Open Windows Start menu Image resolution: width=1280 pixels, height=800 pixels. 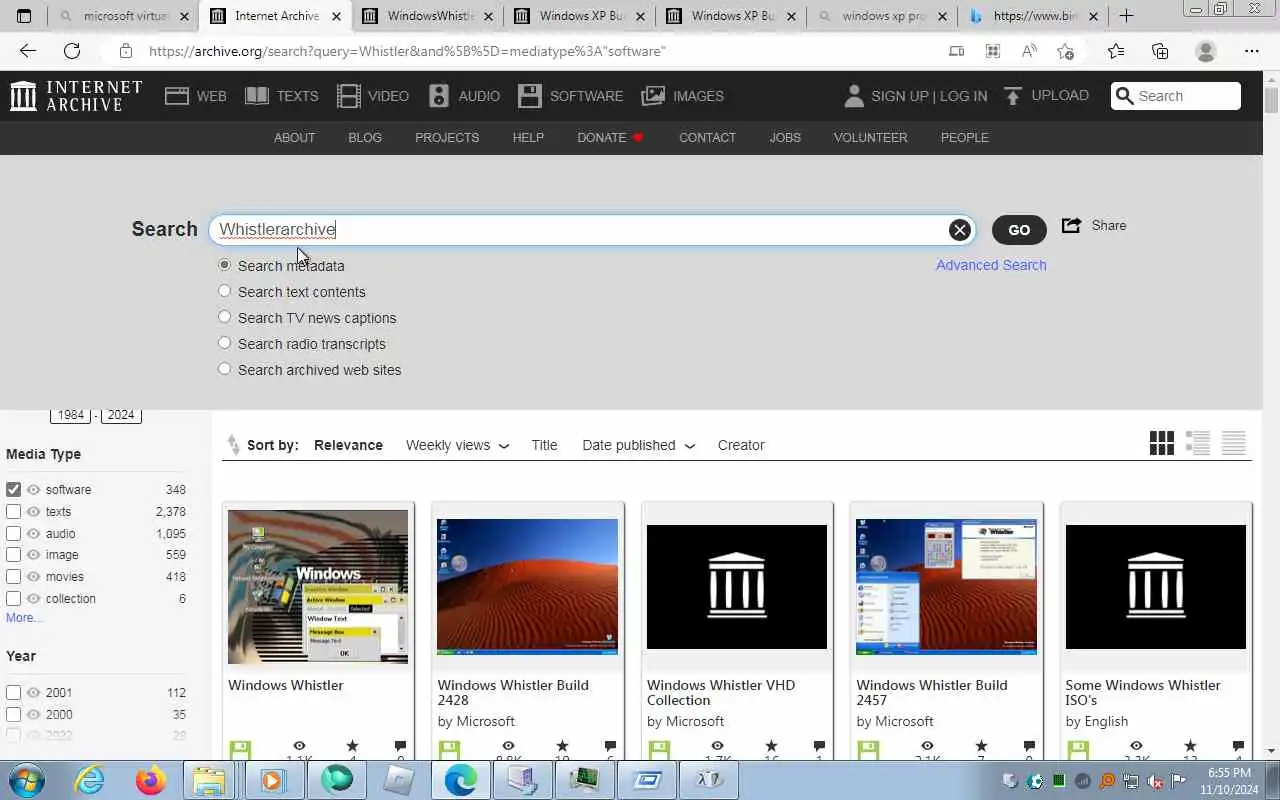tap(26, 780)
